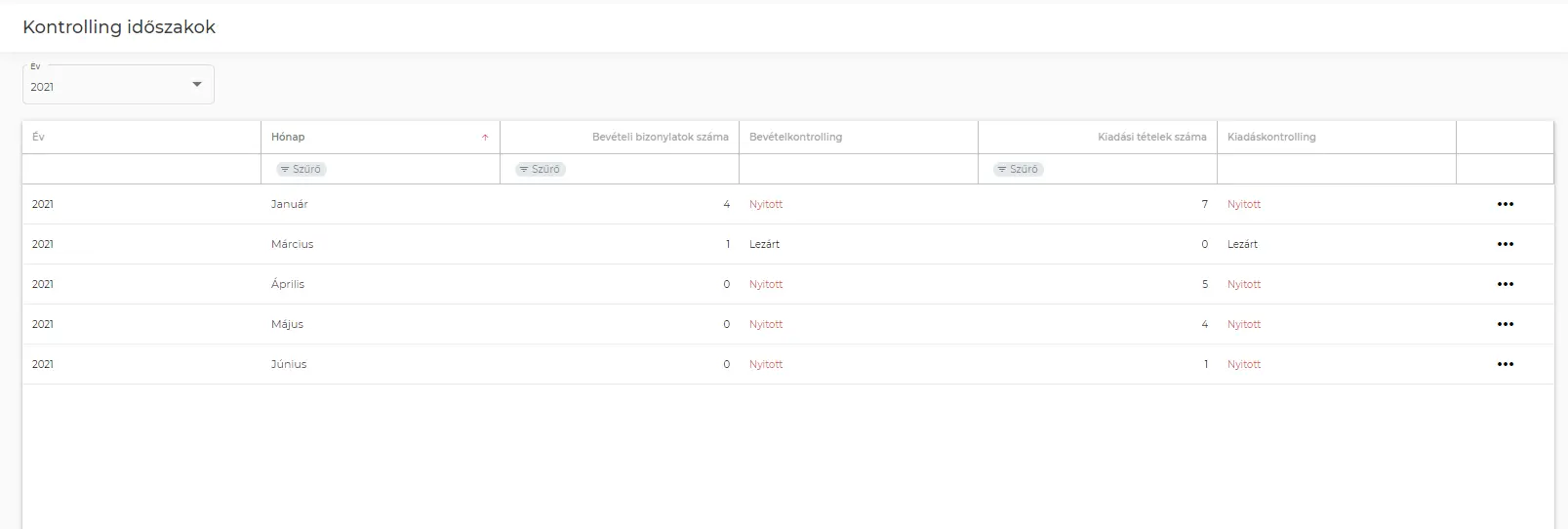The image size is (1568, 529).
Task: Click the sort arrow in Hónap header
Action: tap(485, 138)
